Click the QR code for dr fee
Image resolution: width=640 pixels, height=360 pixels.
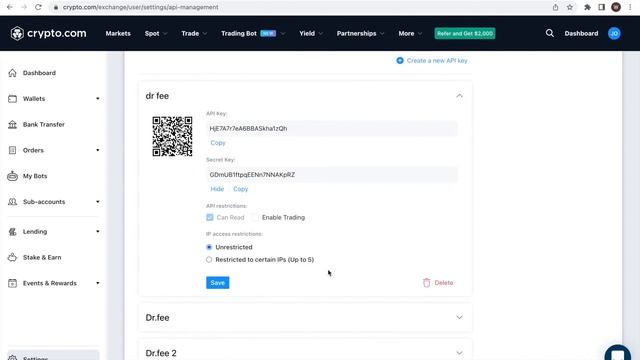(x=172, y=136)
